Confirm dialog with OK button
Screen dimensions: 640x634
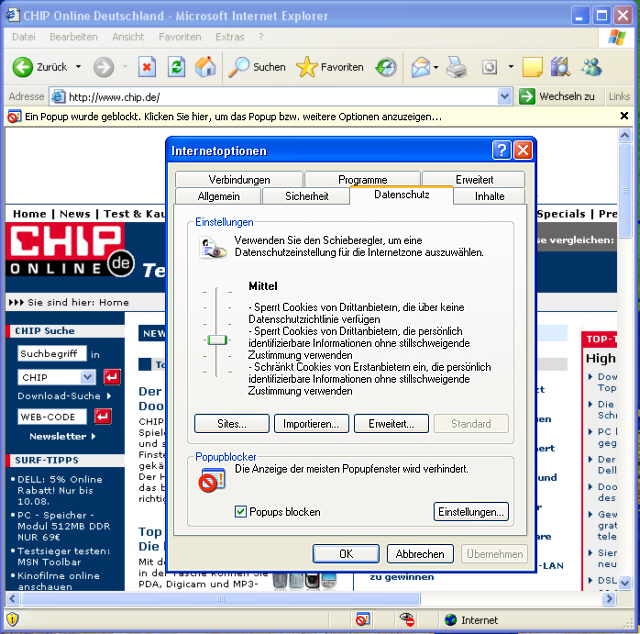coord(346,554)
